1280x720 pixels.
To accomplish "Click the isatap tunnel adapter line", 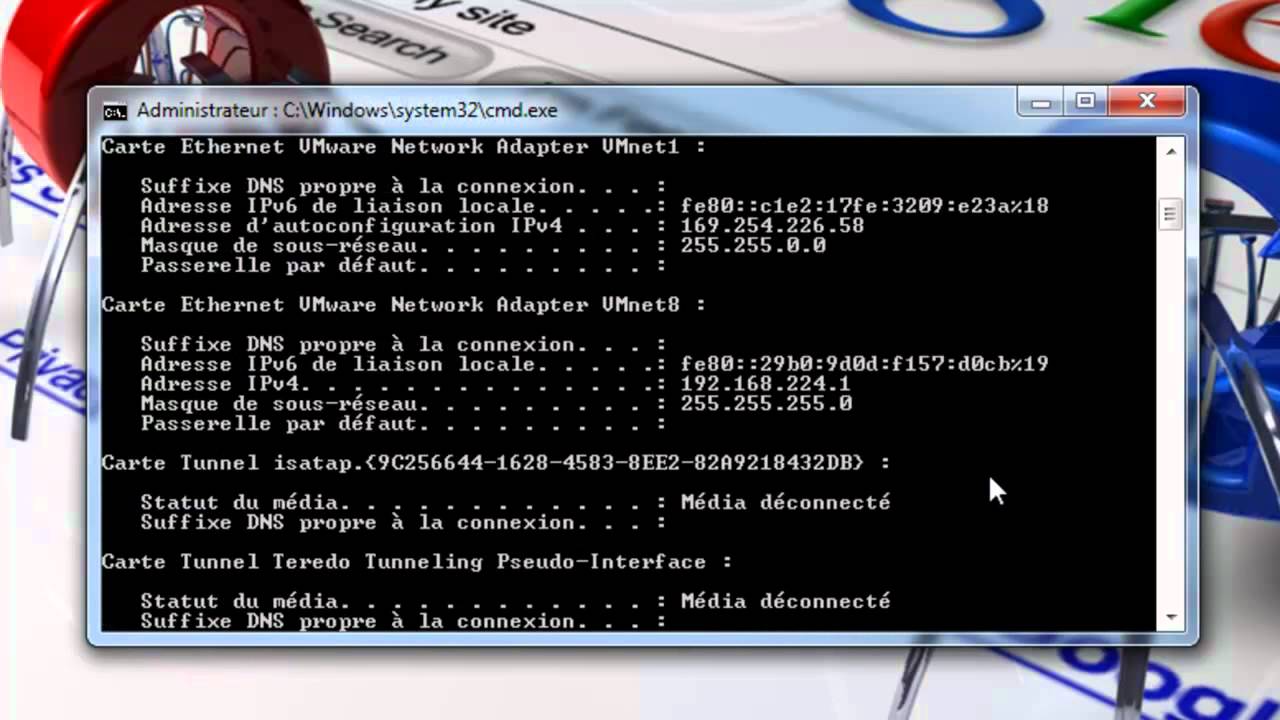I will pos(496,463).
